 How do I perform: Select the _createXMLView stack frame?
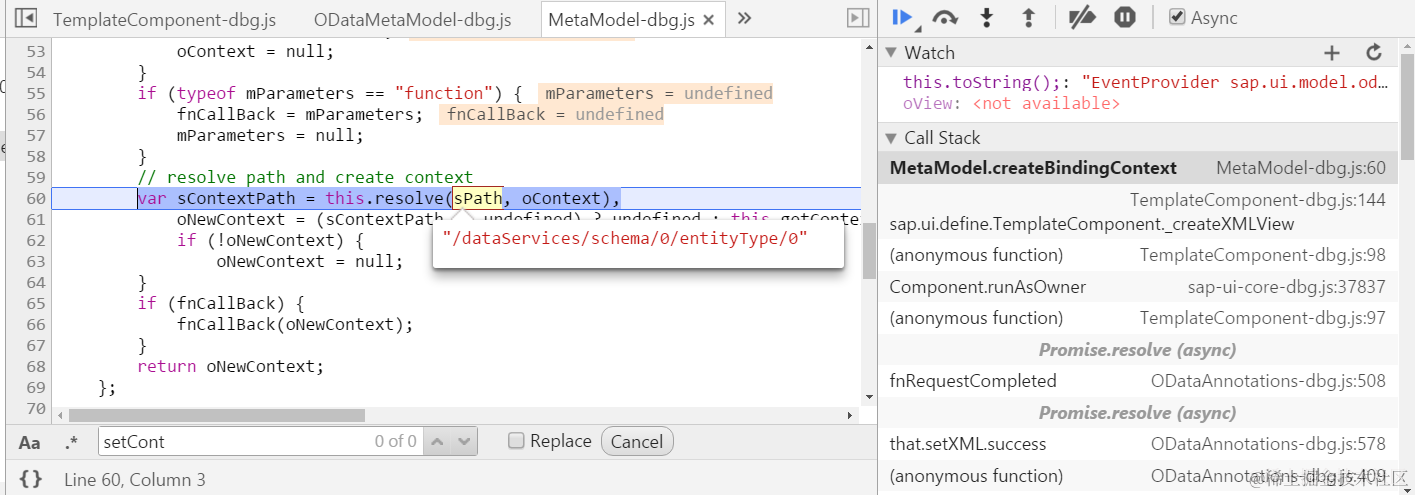pos(1138,212)
